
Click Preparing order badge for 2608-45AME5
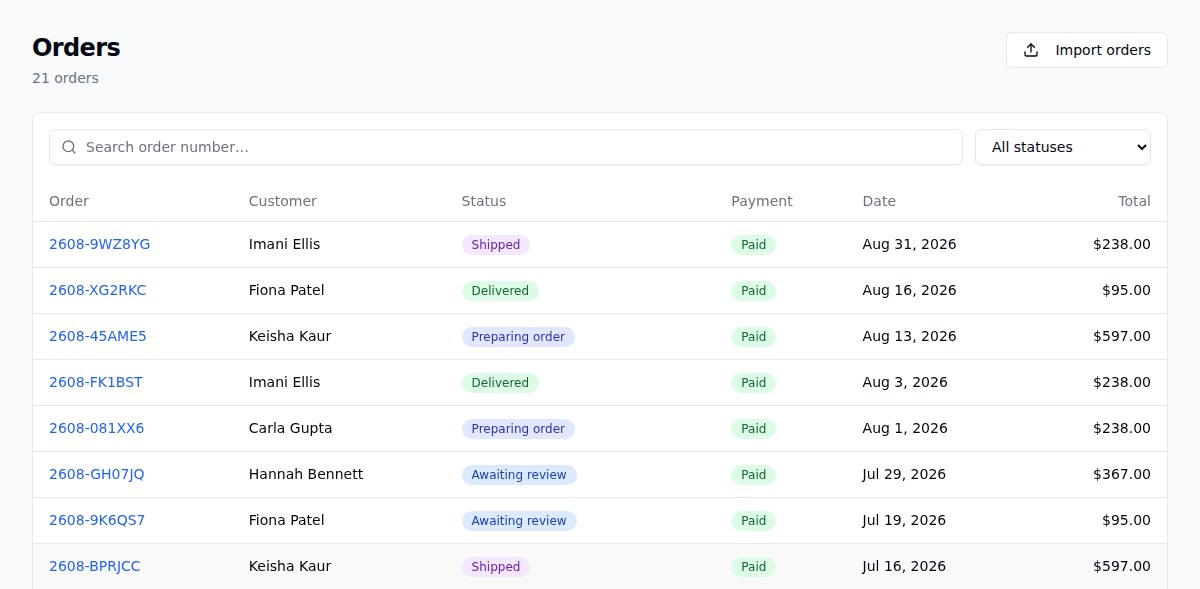tap(518, 337)
